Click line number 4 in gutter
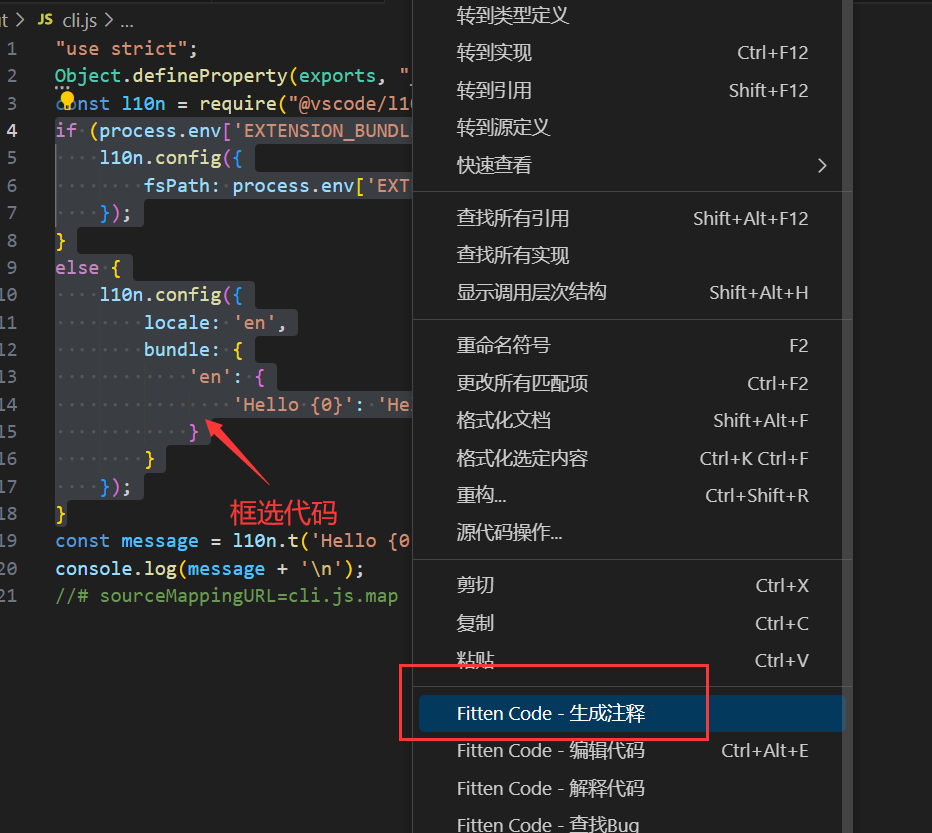Screen dimensions: 932x833 tap(12, 131)
